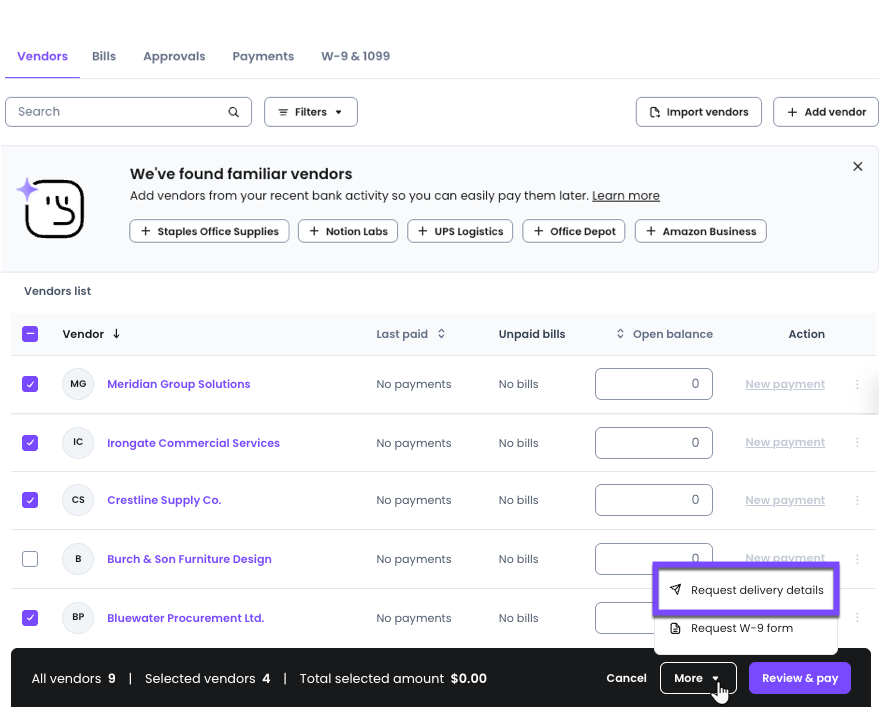This screenshot has height=707, width=882.
Task: Toggle the select-all vendors header checkbox
Action: pos(30,334)
